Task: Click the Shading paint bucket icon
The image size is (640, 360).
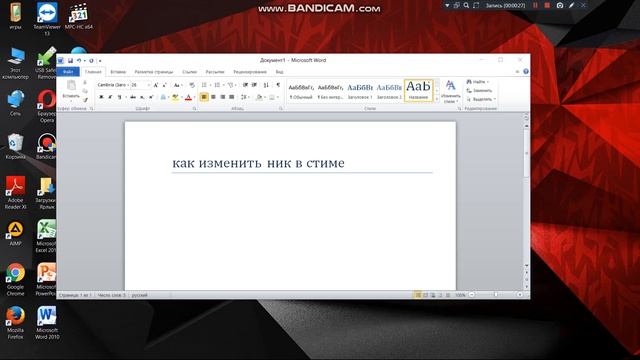Action: [x=259, y=97]
